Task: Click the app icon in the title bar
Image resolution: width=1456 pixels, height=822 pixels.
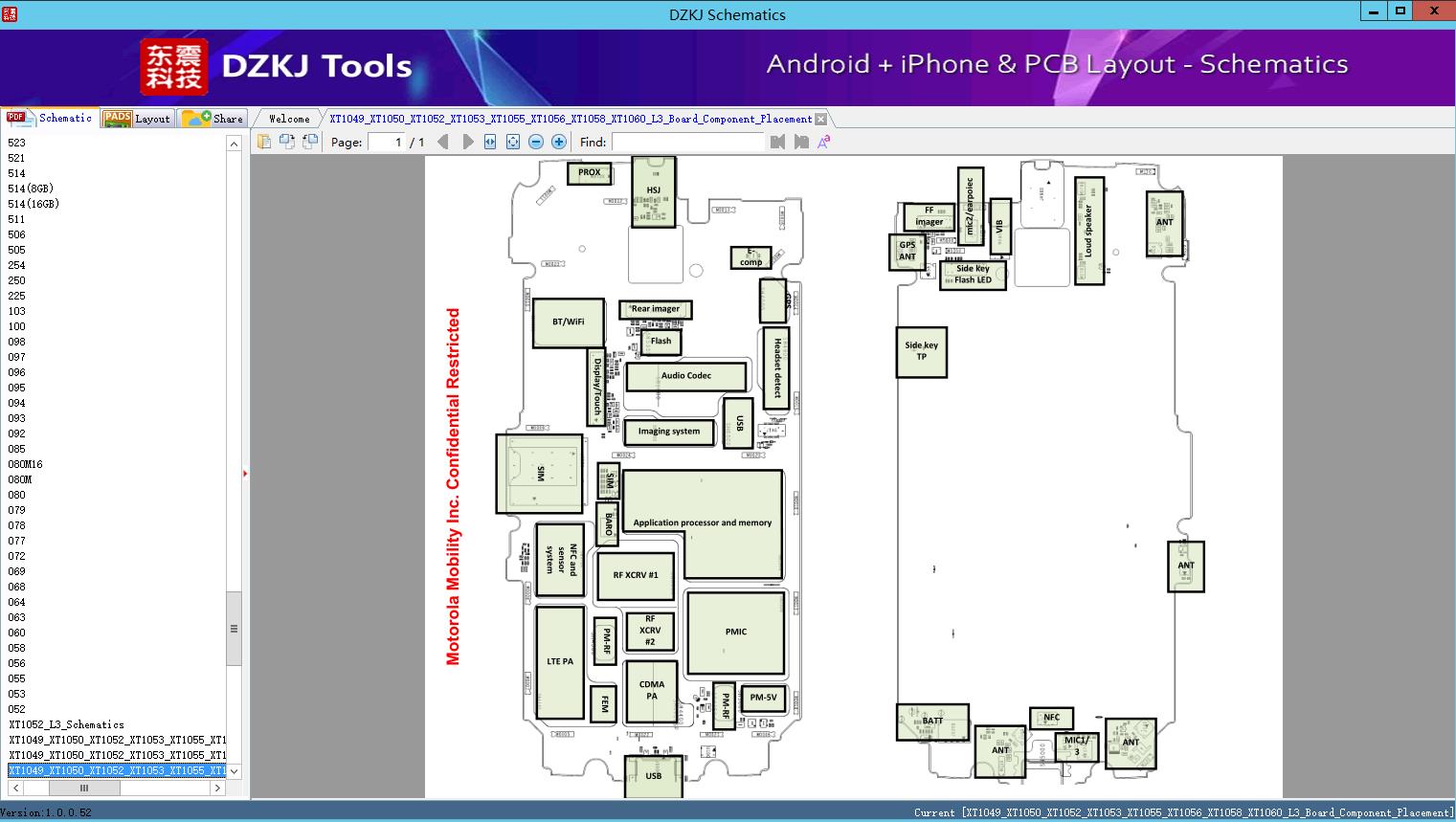Action: coord(9,14)
